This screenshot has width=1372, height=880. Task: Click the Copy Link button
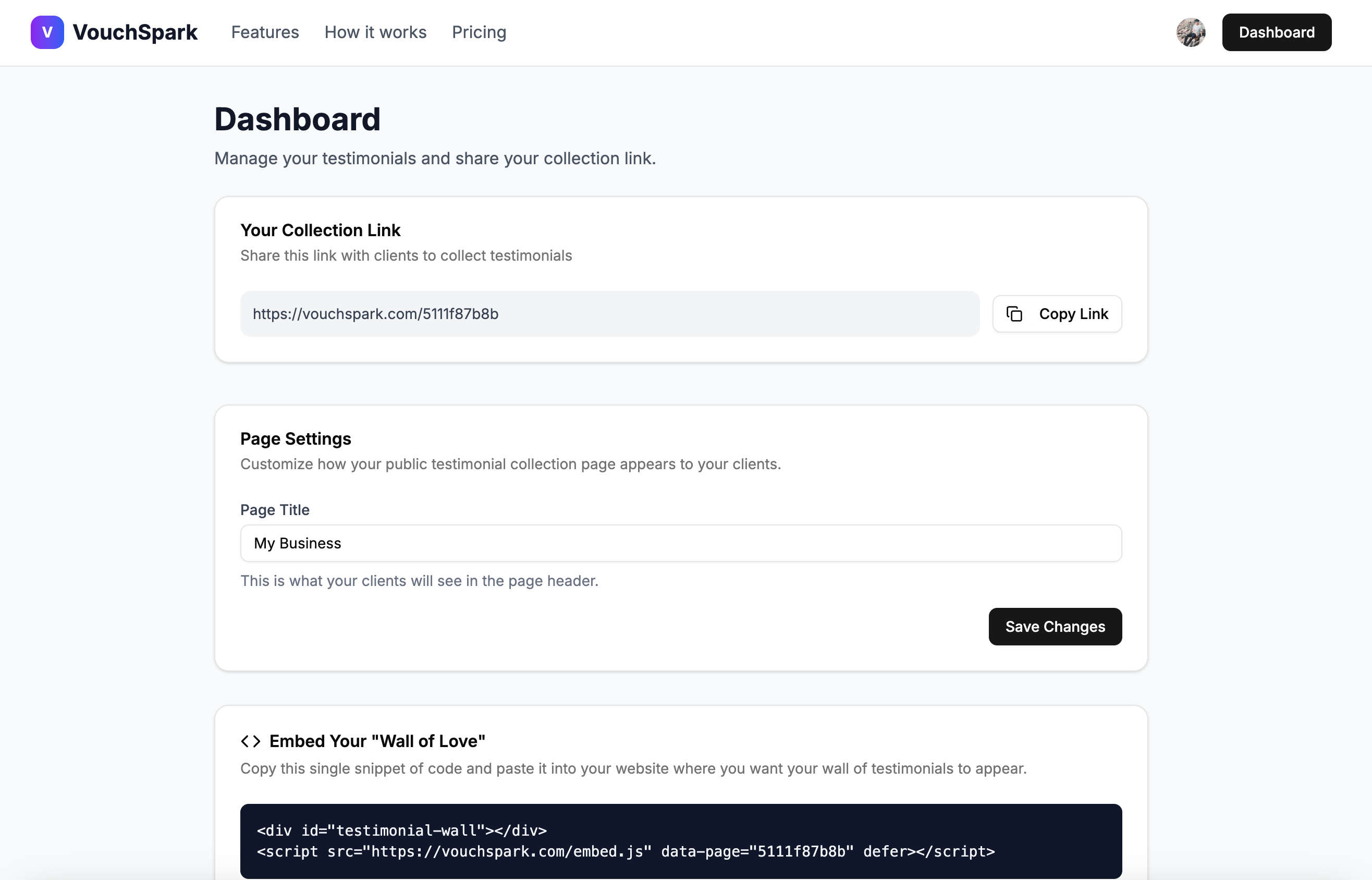[1056, 314]
